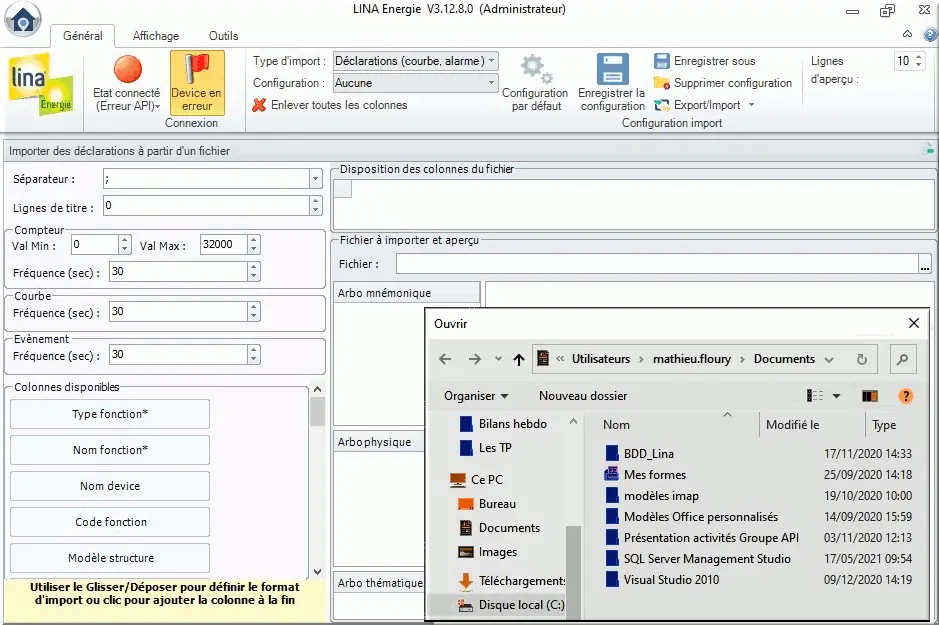The height and width of the screenshot is (625, 939).
Task: Switch to the Outils tab
Action: tap(223, 36)
